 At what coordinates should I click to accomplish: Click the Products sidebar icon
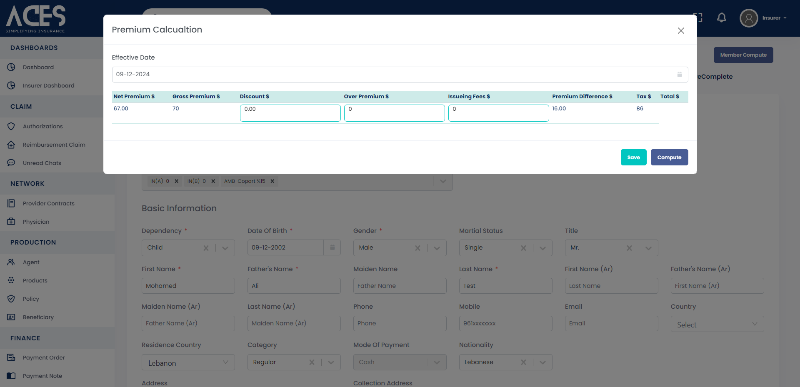[11, 280]
